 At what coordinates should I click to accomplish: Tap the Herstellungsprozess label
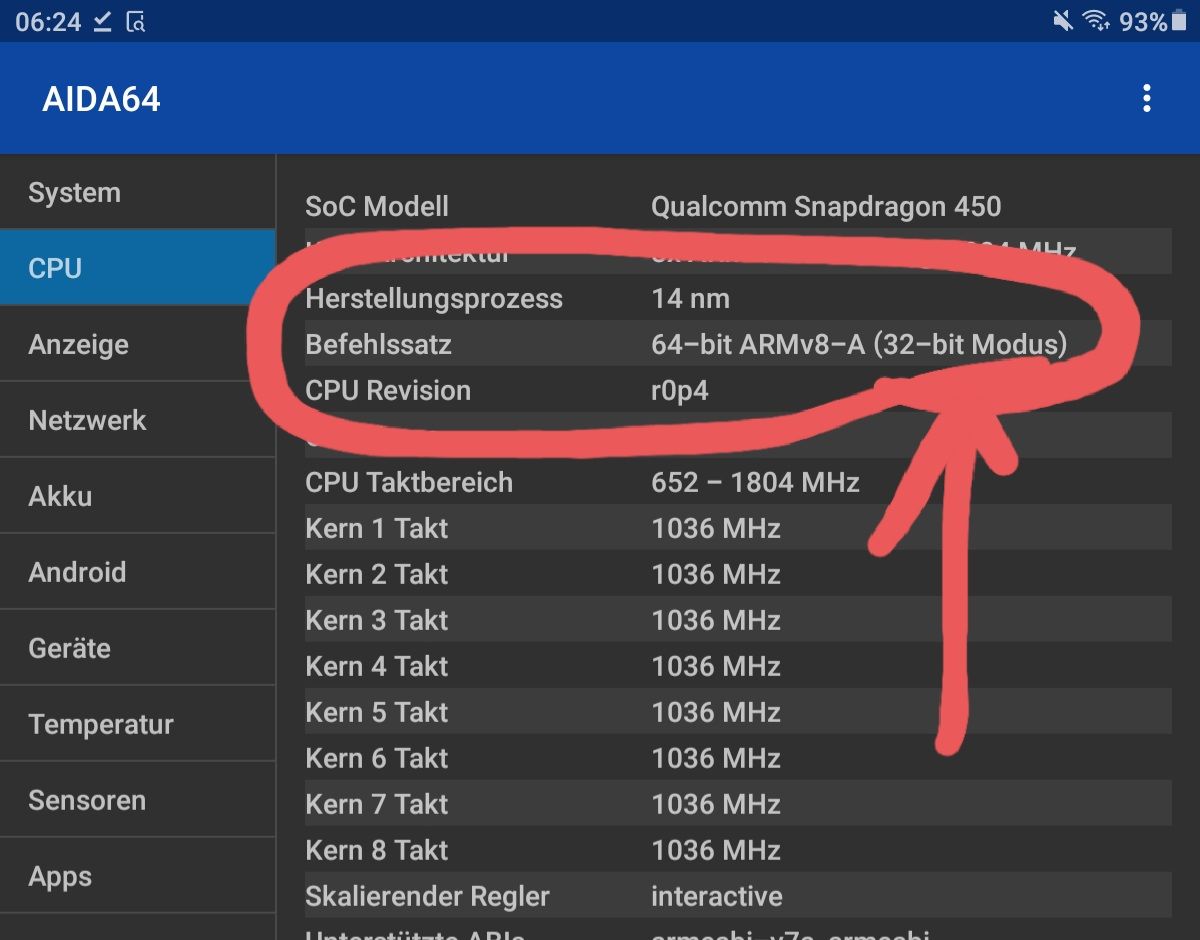coord(434,299)
